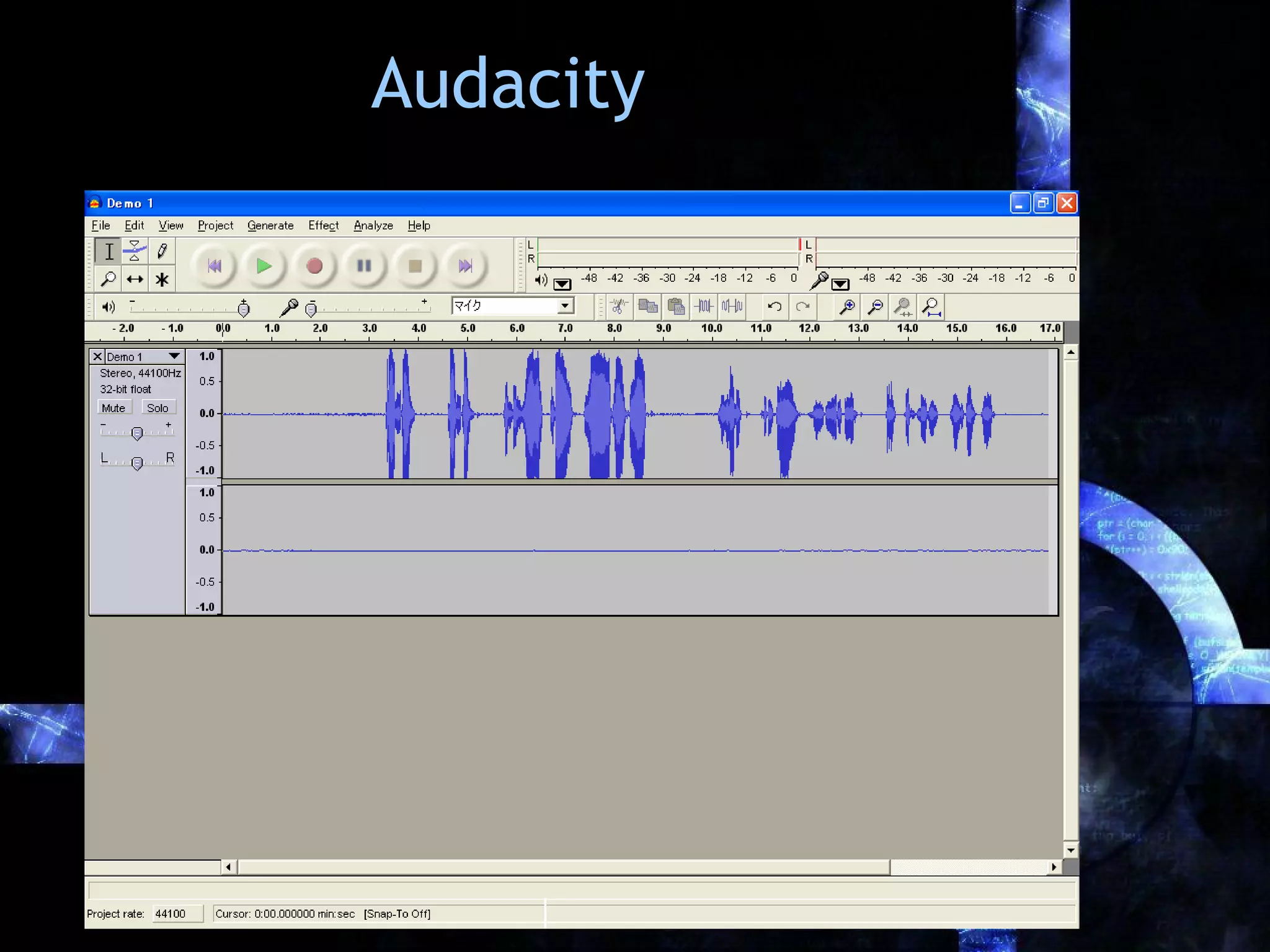Click the 1.0 label on upper channel scale
The width and height of the screenshot is (1270, 952).
[x=206, y=356]
